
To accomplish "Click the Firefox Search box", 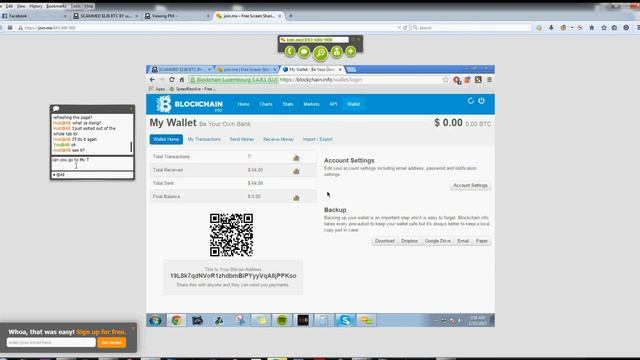I will pyautogui.click(x=471, y=28).
